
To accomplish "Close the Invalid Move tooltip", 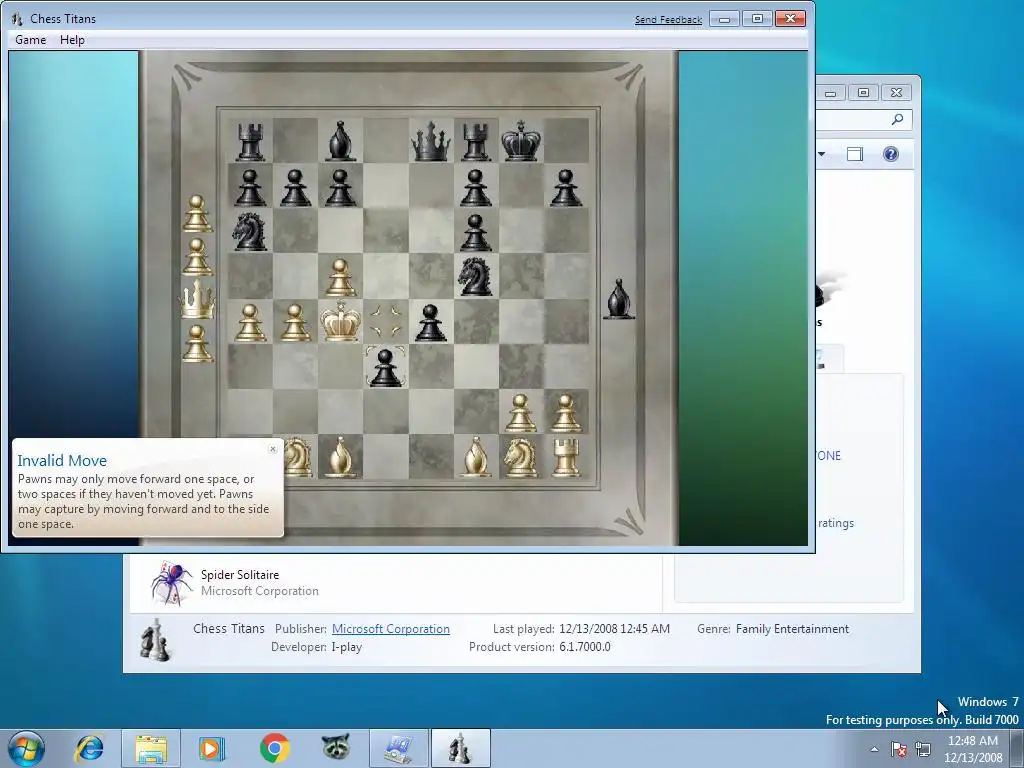I will [x=273, y=449].
